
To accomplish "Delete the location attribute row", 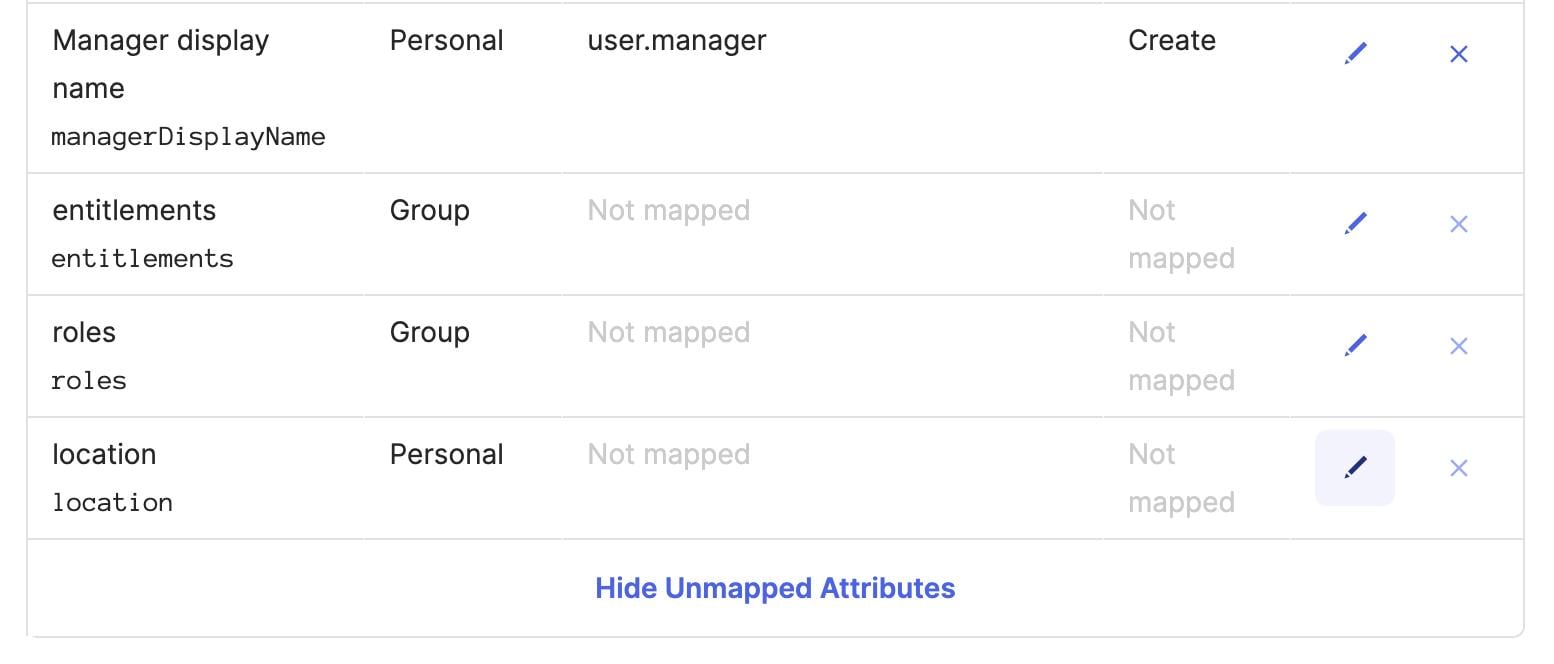I will click(1458, 468).
